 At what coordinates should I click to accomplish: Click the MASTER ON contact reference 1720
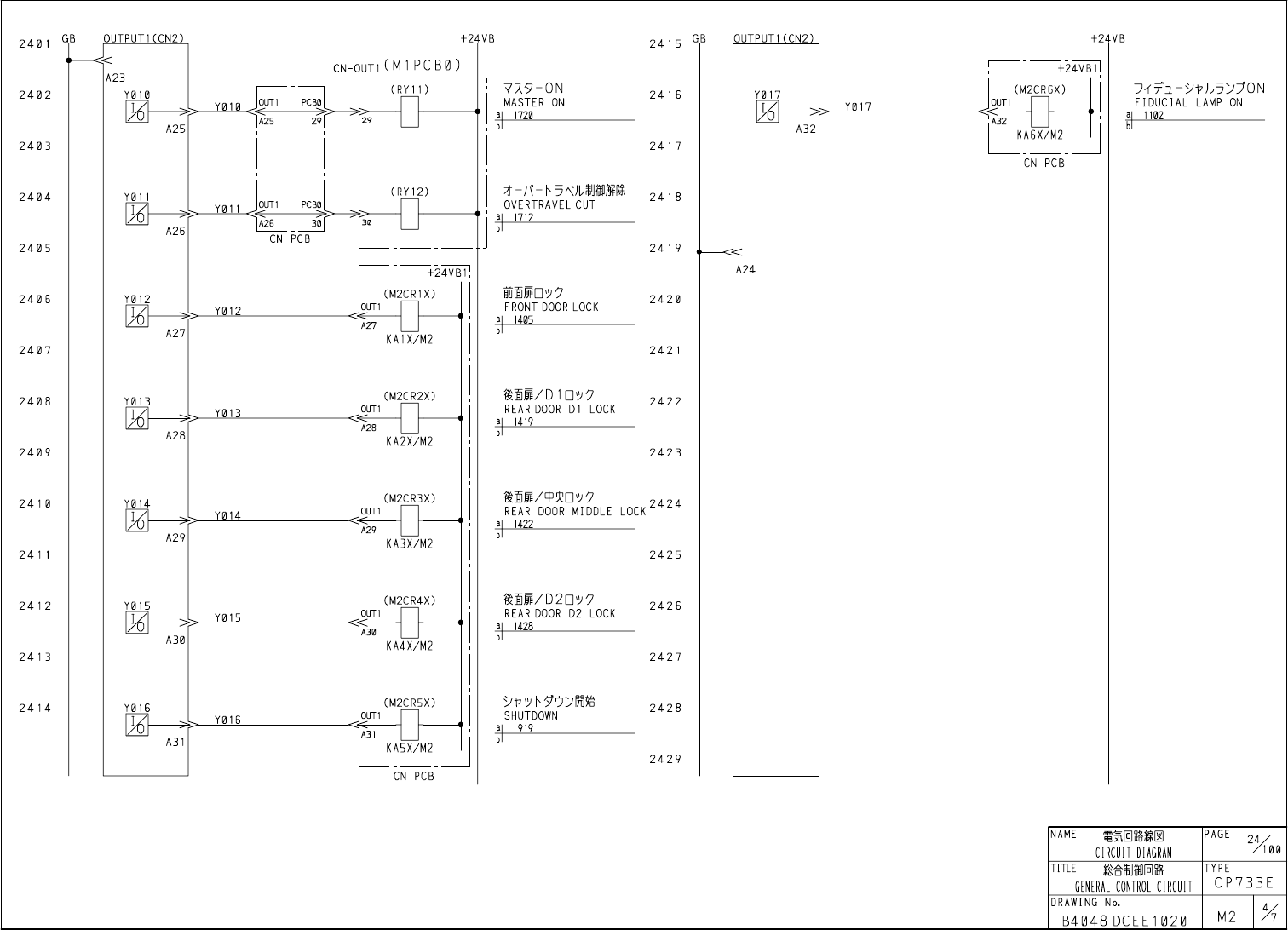coord(524,115)
